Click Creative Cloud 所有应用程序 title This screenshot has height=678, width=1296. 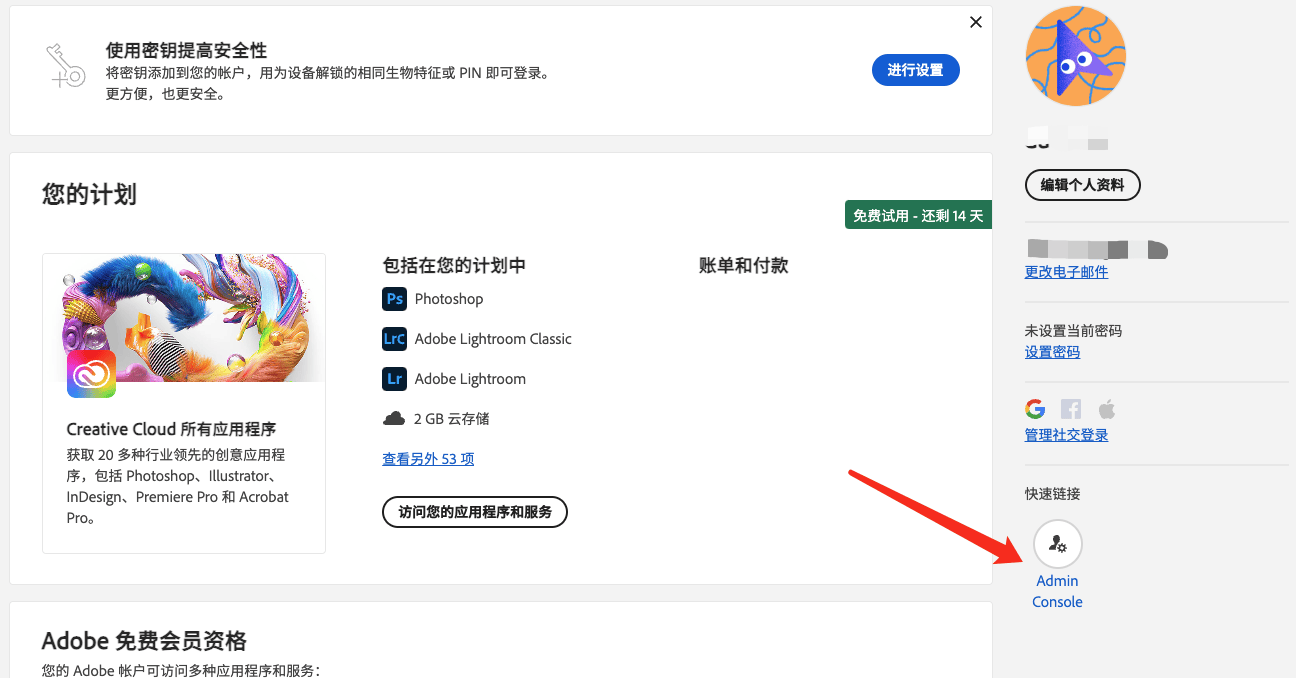tap(171, 429)
